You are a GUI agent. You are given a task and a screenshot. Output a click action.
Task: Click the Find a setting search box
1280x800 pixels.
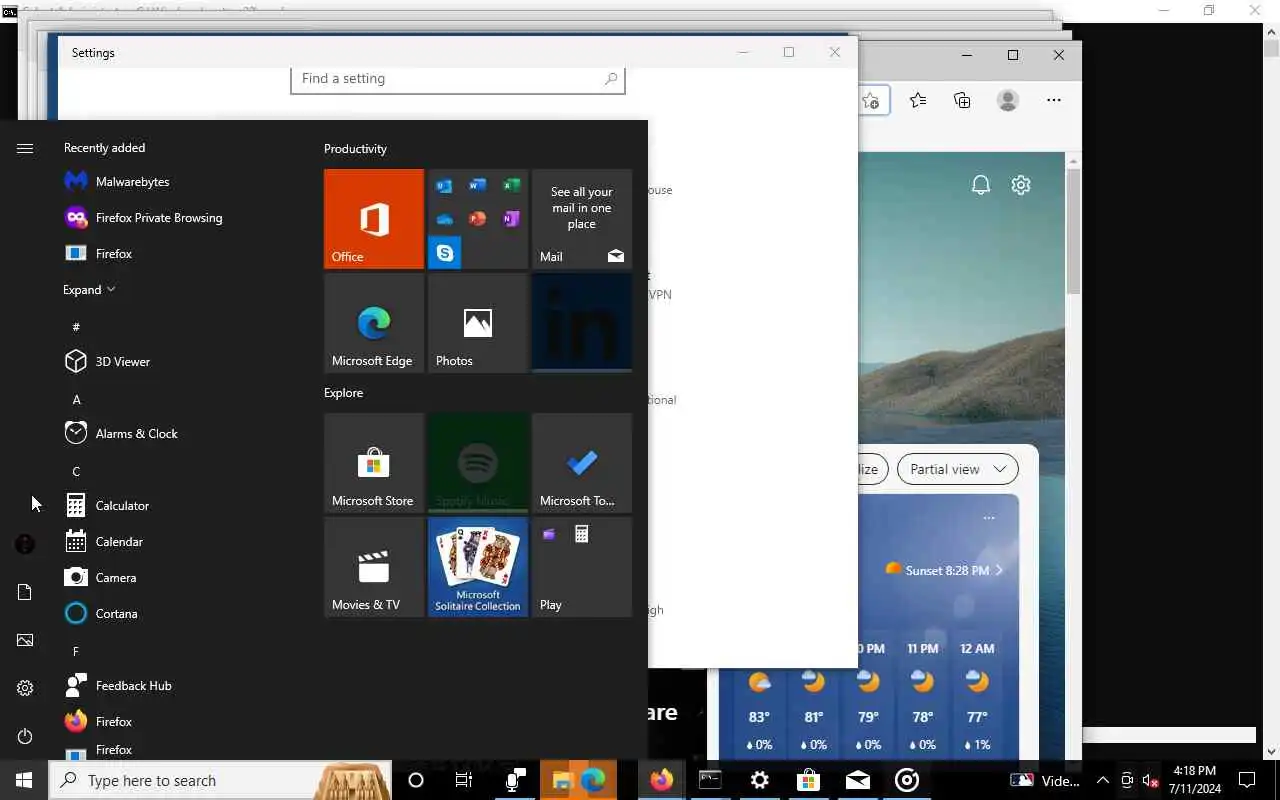tap(458, 78)
